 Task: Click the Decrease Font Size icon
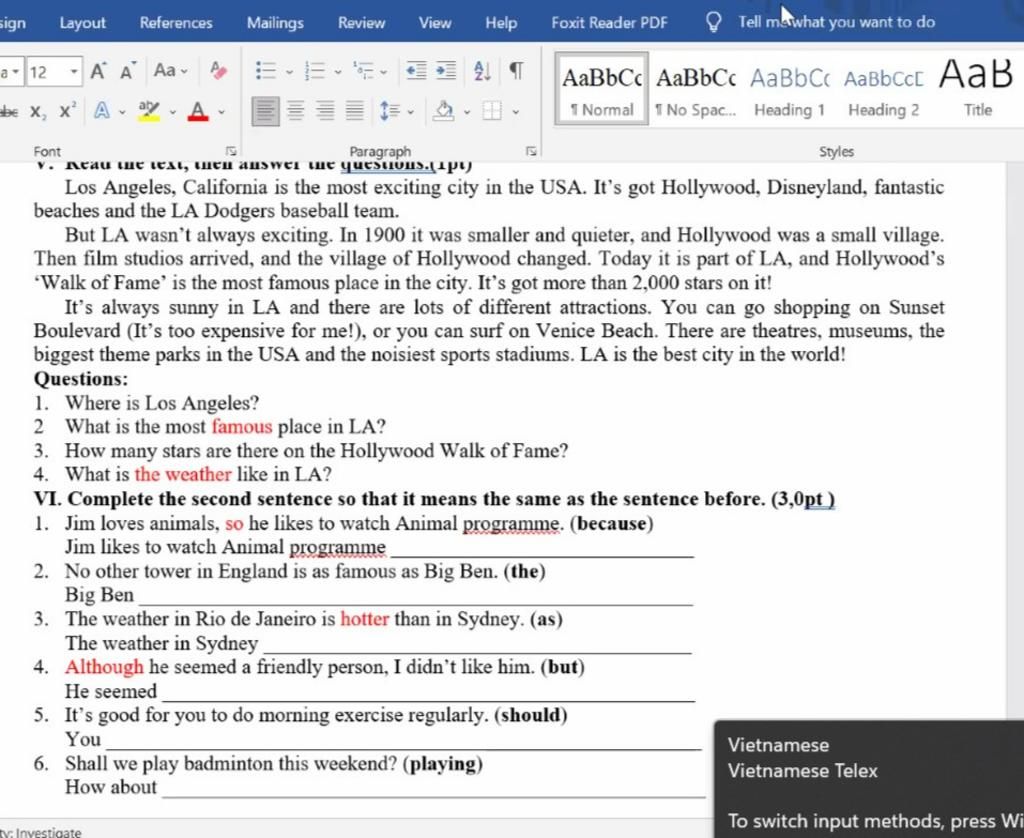pos(127,71)
